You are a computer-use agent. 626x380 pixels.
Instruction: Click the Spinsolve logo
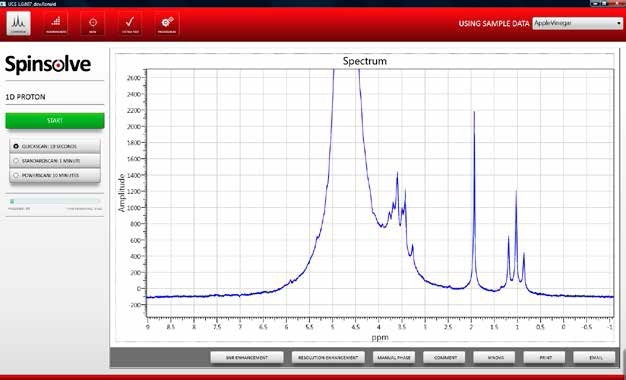(48, 65)
